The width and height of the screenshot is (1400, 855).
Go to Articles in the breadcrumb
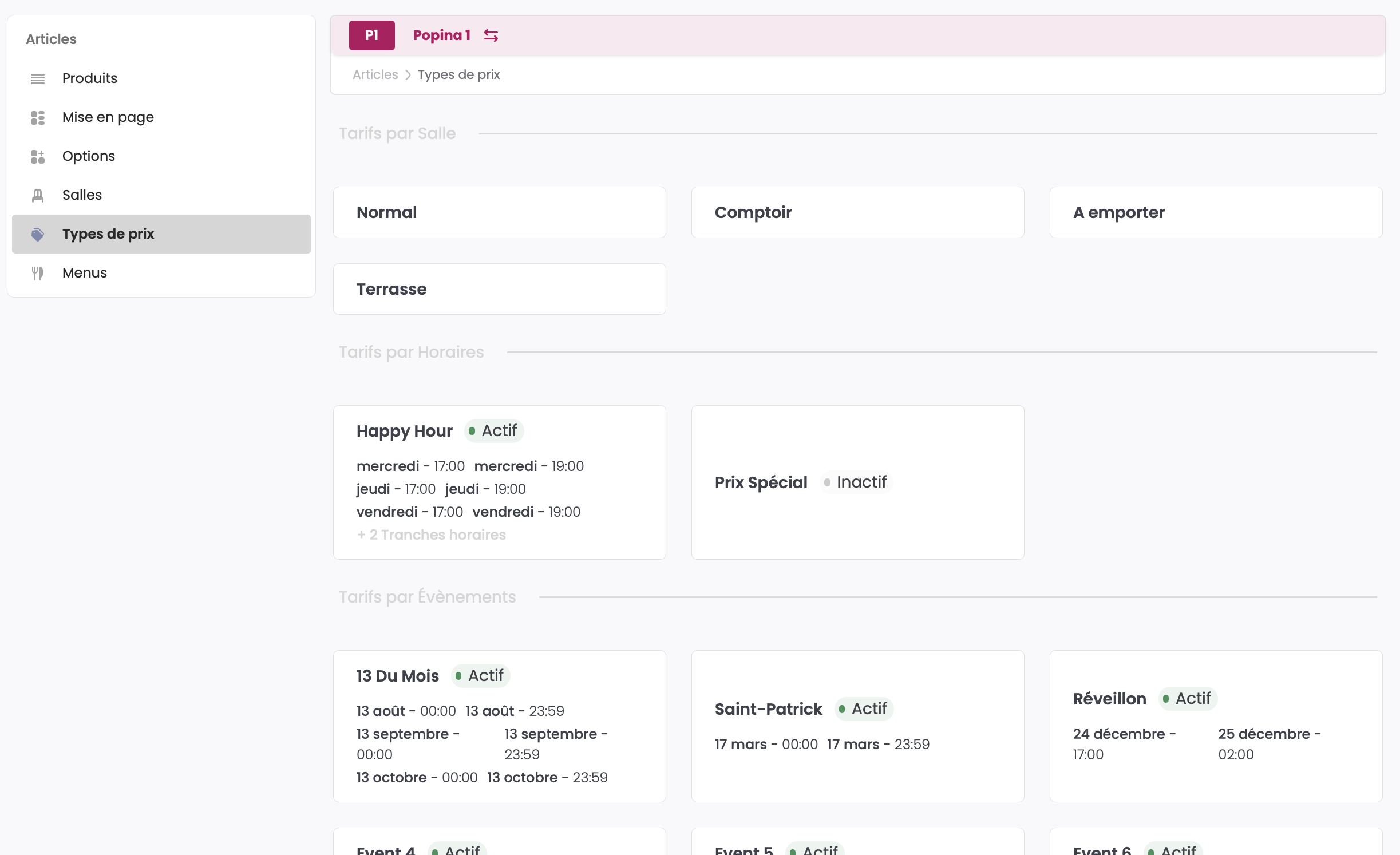375,75
